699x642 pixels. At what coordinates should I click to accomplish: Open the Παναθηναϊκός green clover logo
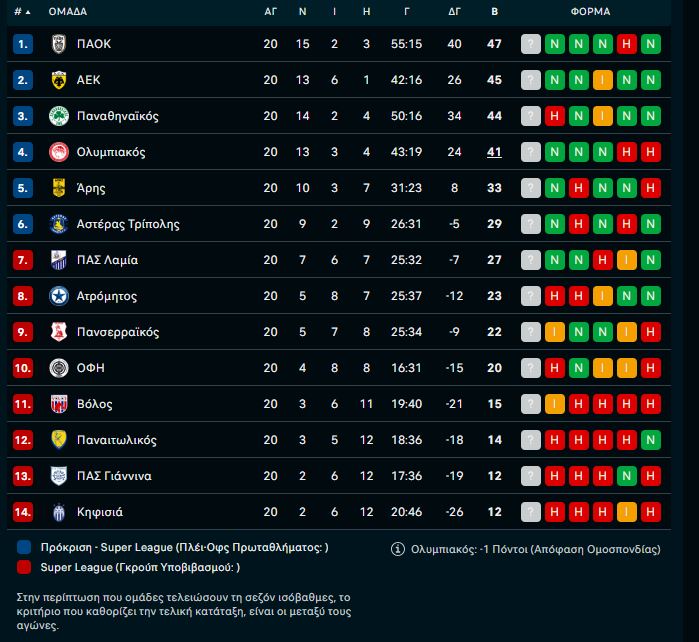(59, 116)
